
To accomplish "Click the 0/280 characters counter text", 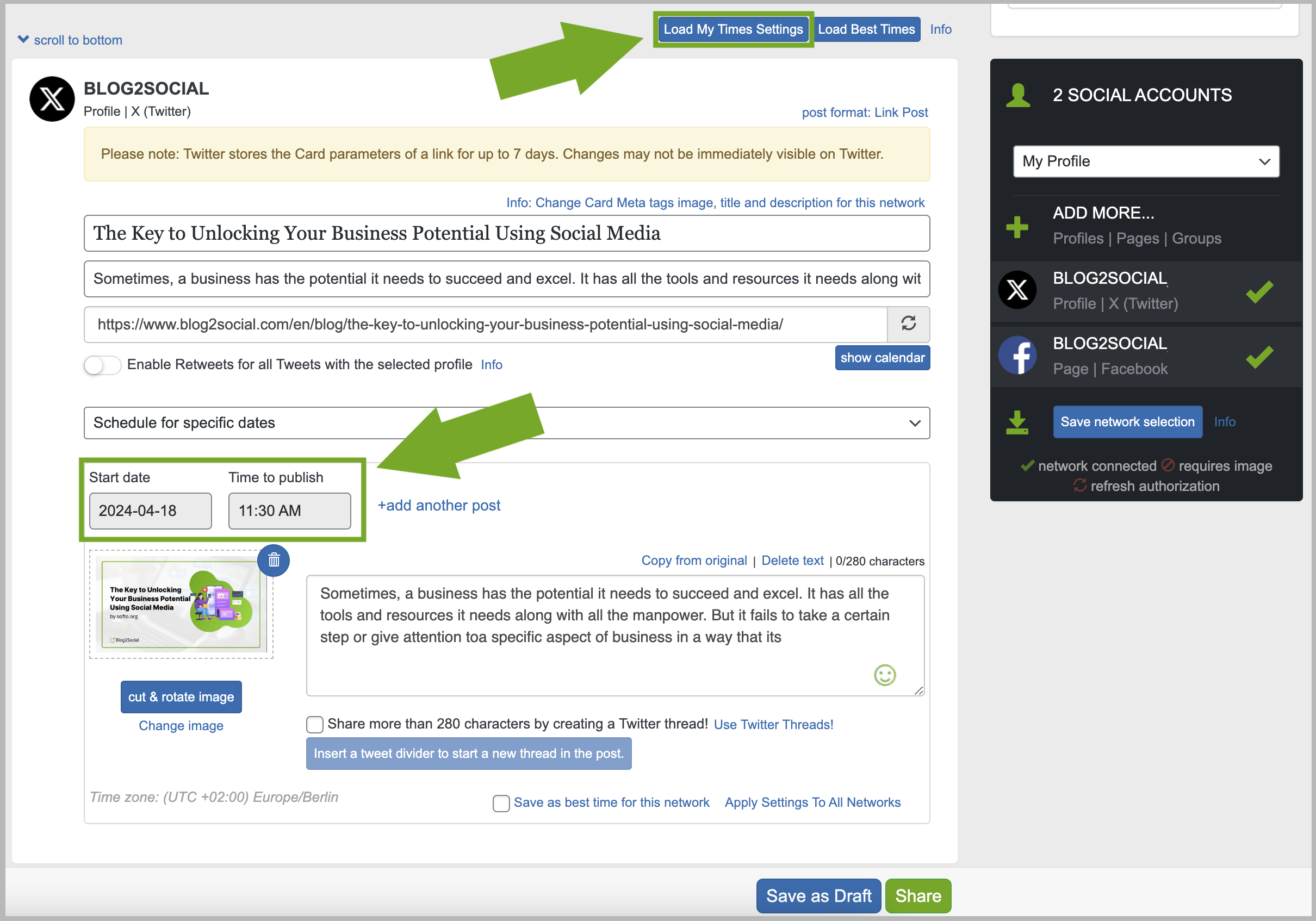I will 880,561.
